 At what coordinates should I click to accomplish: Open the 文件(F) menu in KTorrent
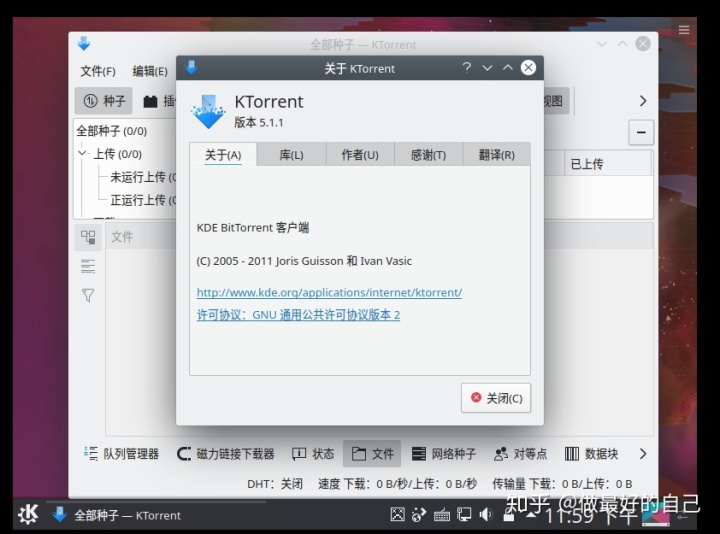point(98,71)
